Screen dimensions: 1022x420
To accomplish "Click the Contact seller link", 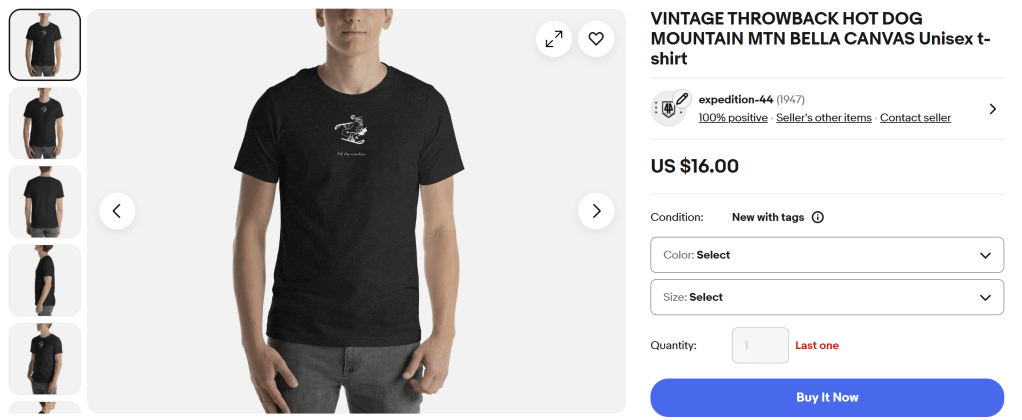I will [915, 118].
